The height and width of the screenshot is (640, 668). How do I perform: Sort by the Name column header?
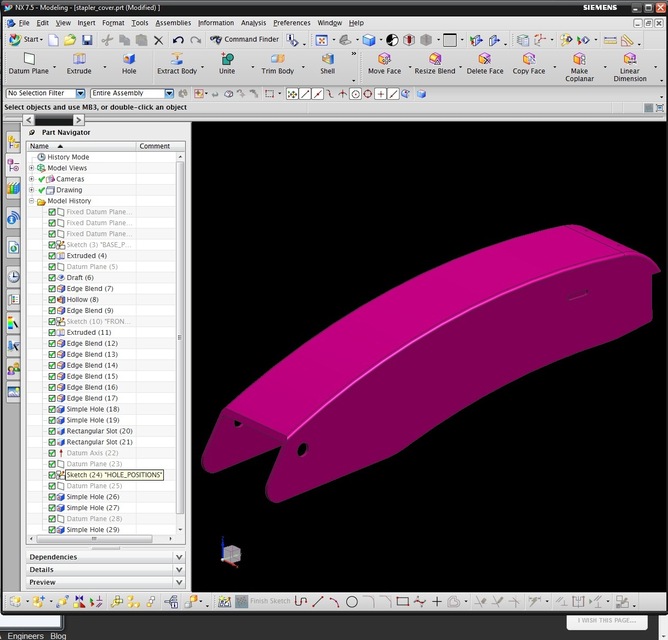[x=81, y=146]
